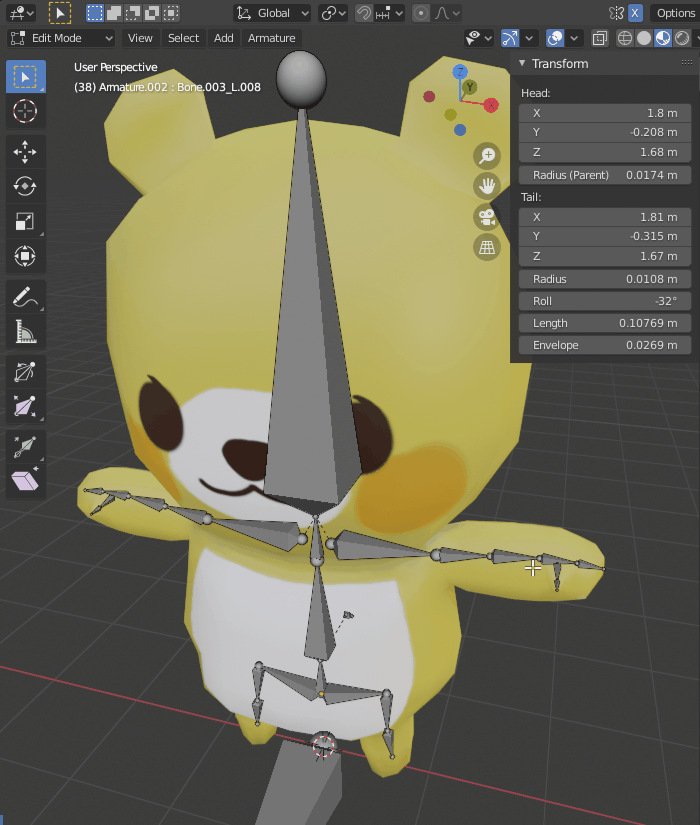
Task: Click the tweak select arrow tool icon
Action: [x=60, y=13]
